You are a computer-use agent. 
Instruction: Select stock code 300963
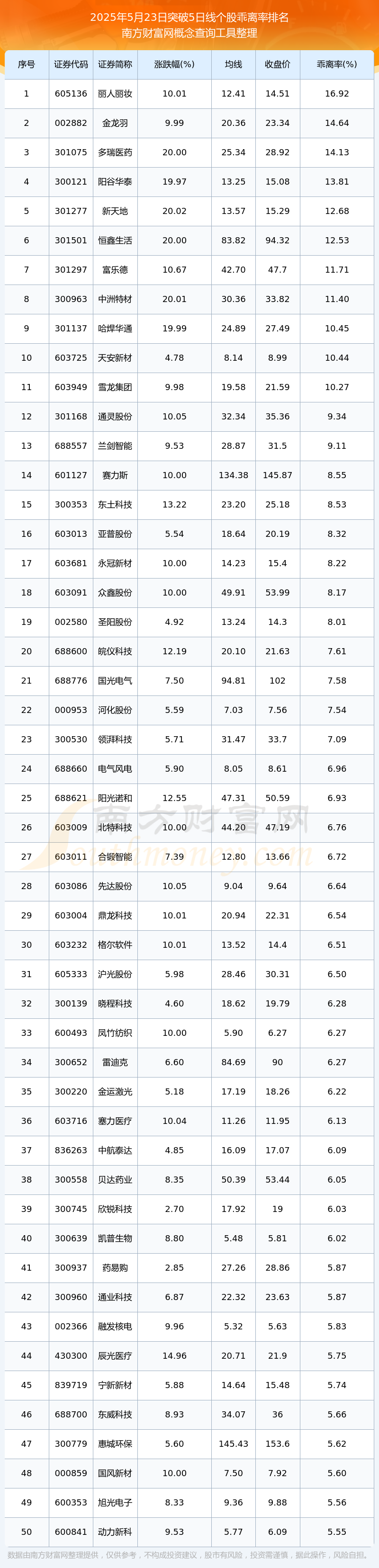[x=71, y=299]
